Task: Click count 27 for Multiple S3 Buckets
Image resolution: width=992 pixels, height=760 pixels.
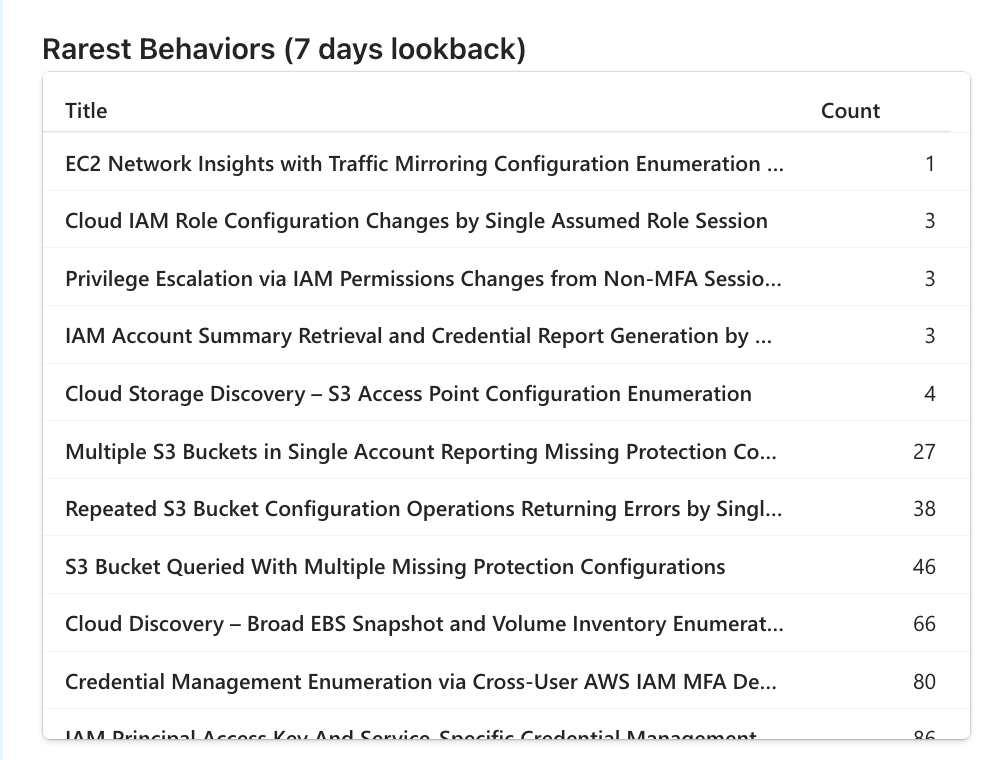Action: [x=924, y=452]
